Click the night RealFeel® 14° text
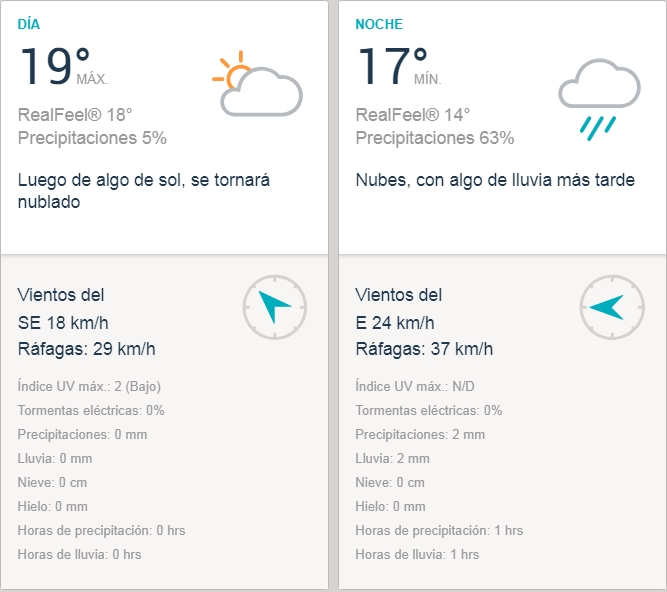667x592 pixels. point(413,114)
